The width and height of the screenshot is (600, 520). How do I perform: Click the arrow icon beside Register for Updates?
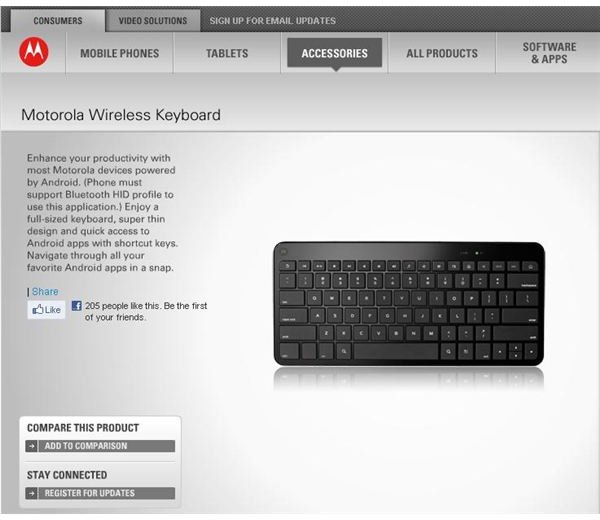coord(31,493)
